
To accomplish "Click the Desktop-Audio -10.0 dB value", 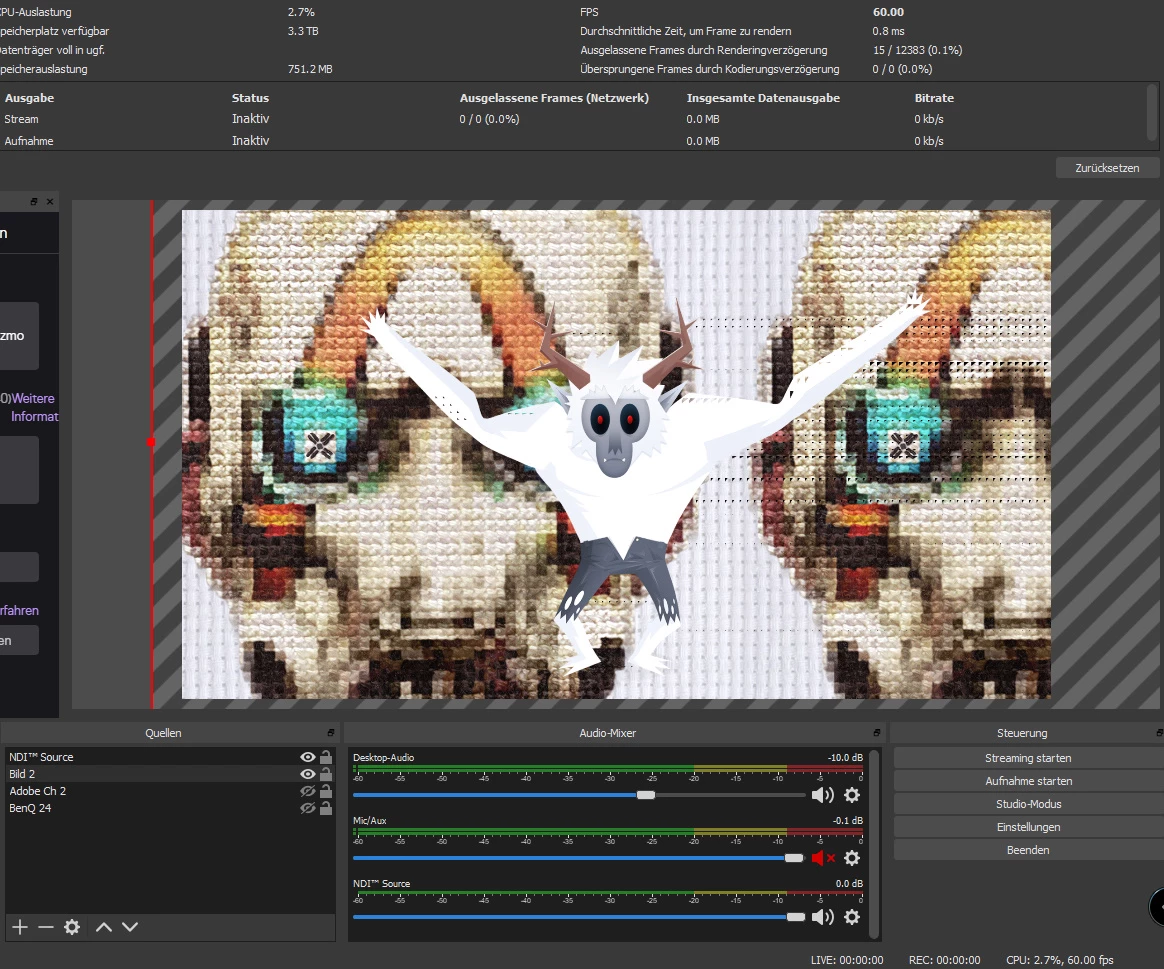I will coord(845,757).
